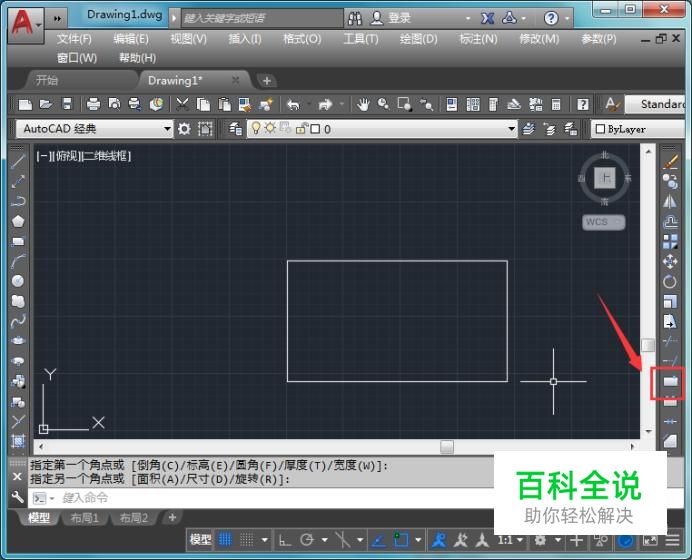Select the Rectangle draw tool
Viewport: 692px width, 560px height.
[x=18, y=241]
